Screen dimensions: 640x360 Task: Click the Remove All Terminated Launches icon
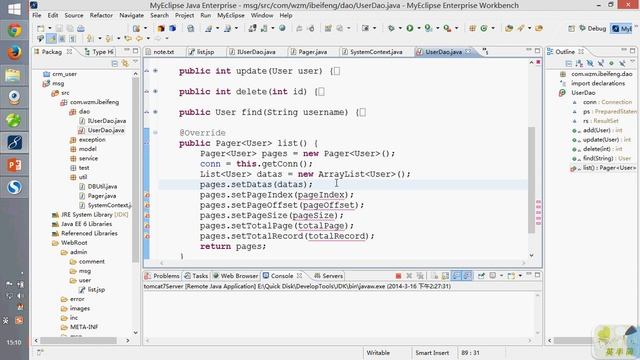pos(420,276)
